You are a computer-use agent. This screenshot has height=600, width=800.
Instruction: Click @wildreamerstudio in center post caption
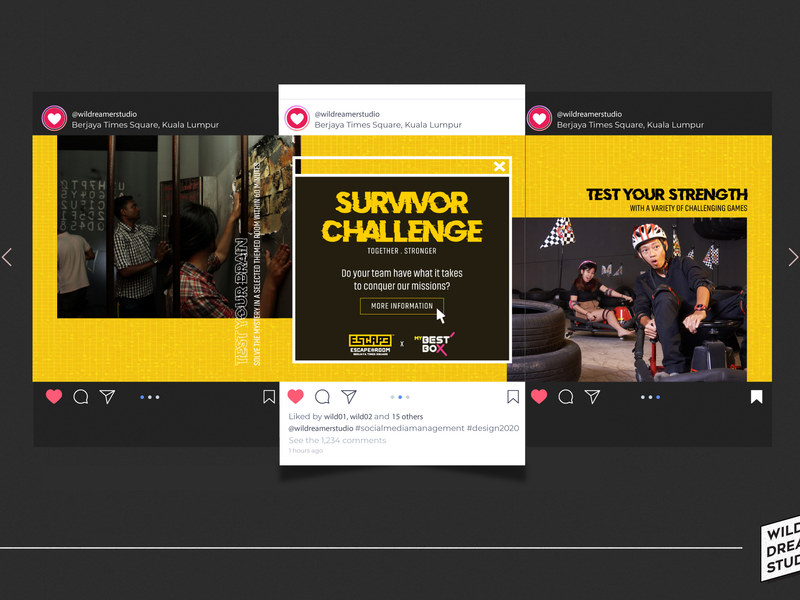(320, 428)
